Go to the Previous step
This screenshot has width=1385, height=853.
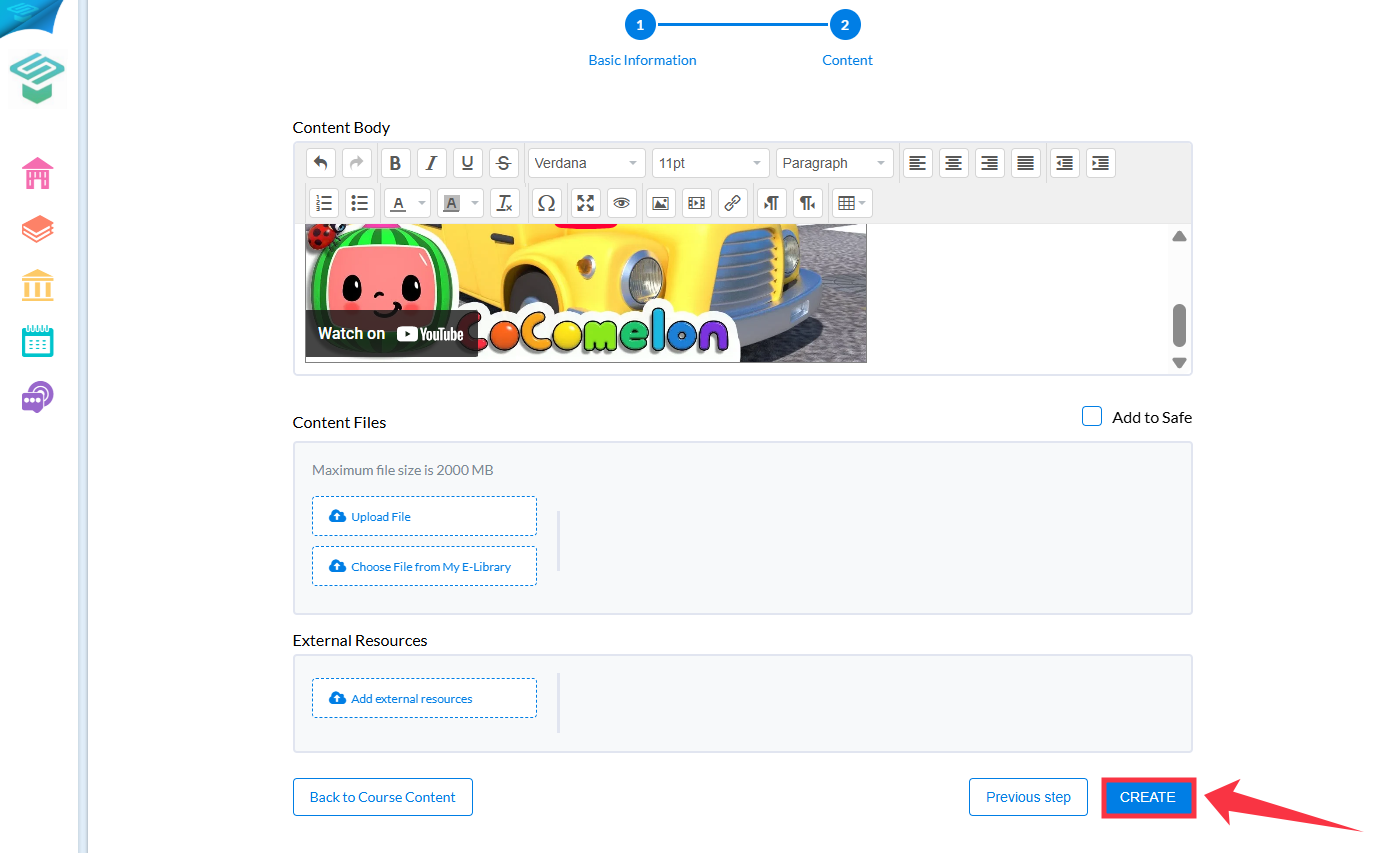(1028, 797)
